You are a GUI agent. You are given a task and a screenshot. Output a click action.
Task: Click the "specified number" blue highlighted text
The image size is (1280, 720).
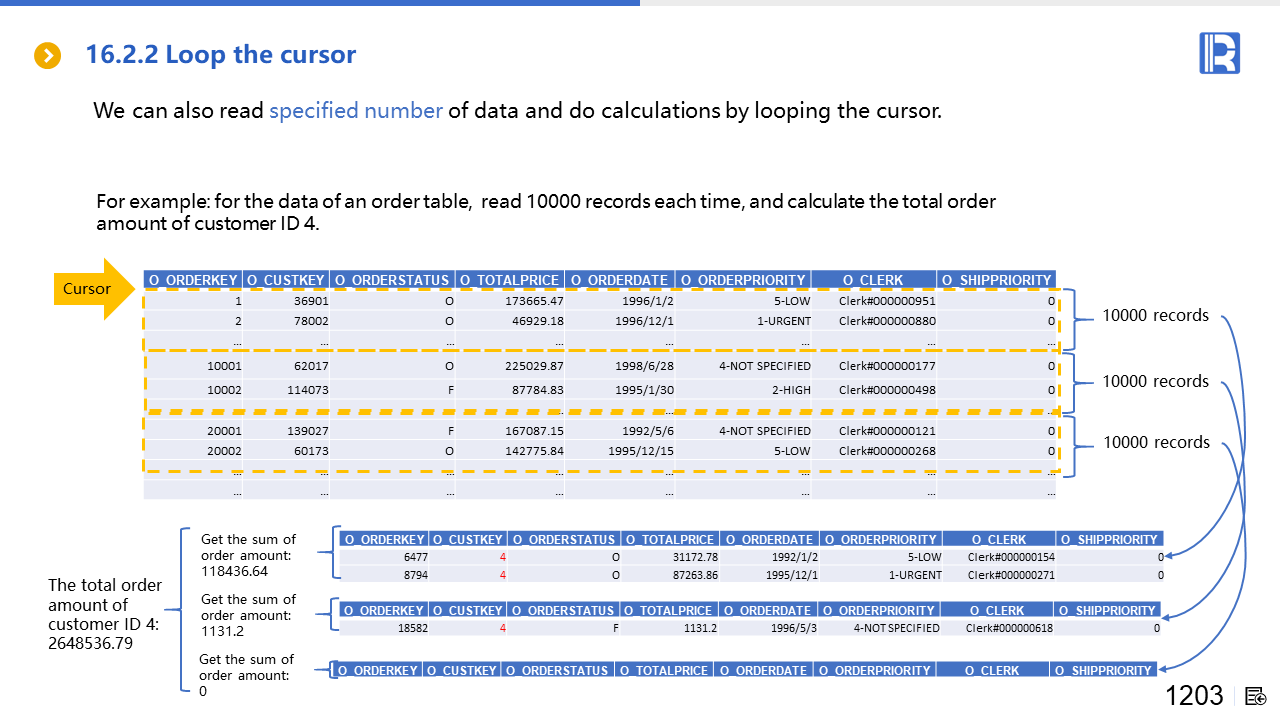(355, 110)
